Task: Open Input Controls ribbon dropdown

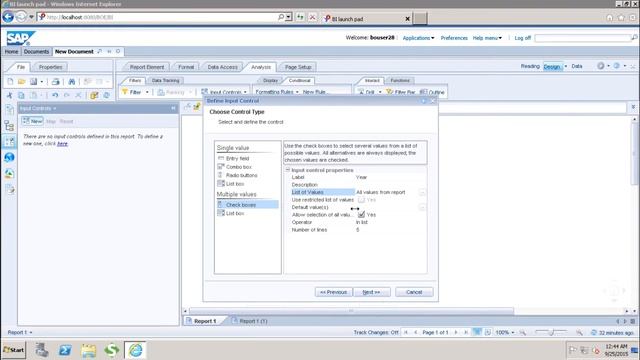Action: pos(245,92)
